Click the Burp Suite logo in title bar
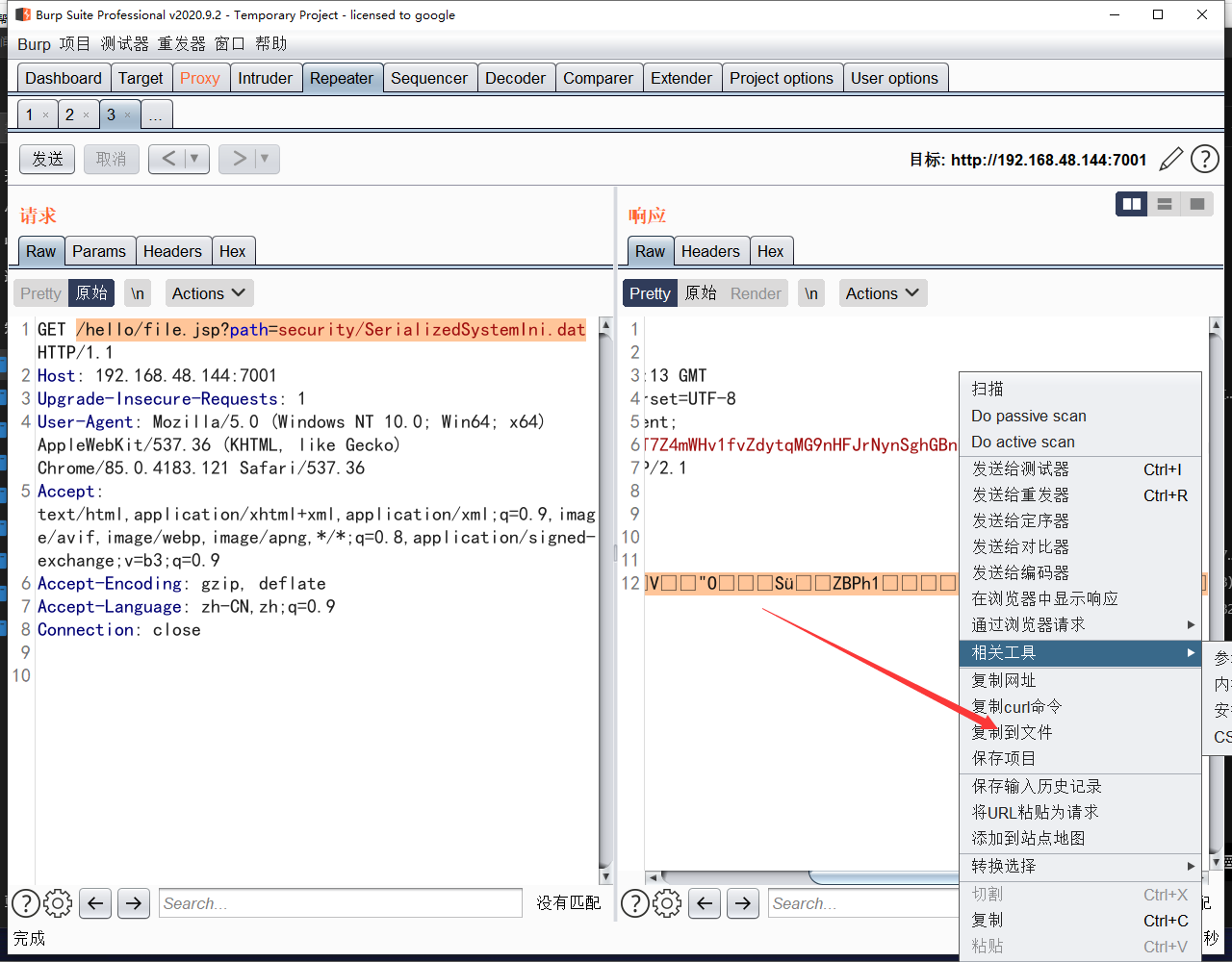Screen dimensions: 1232x962 [22, 14]
